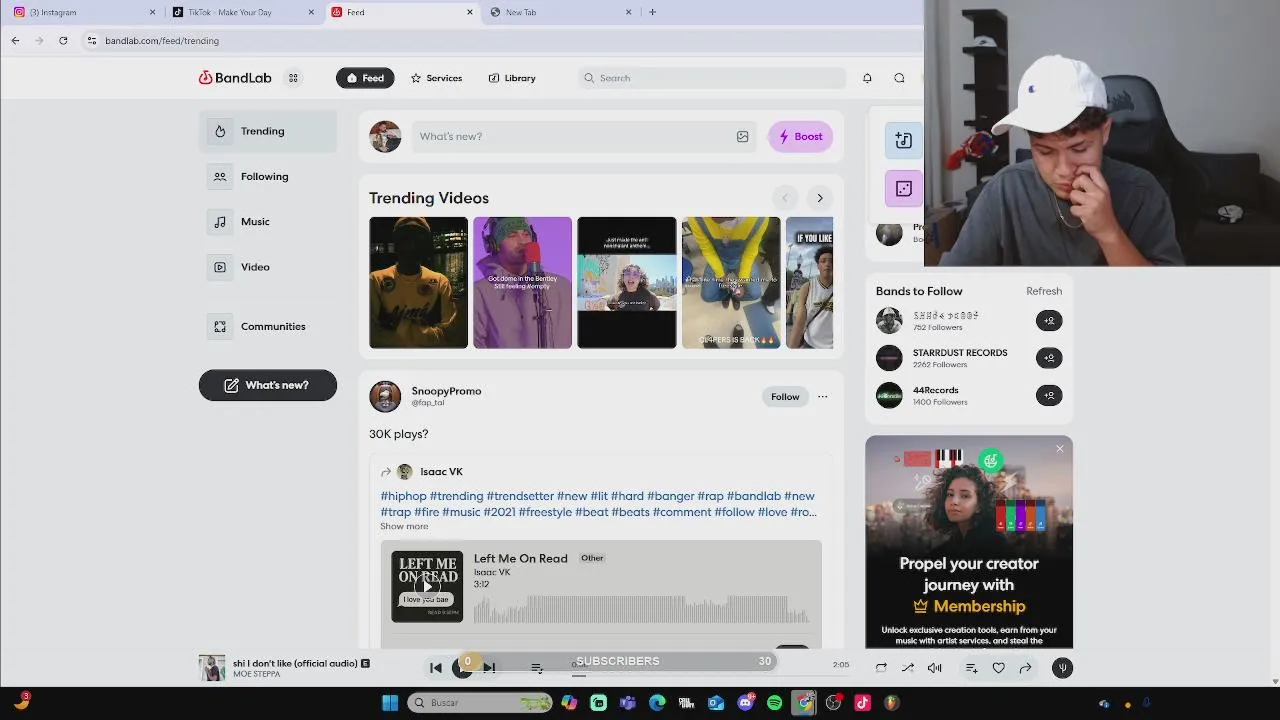The height and width of the screenshot is (720, 1280).
Task: Open STARRDUST RECORDS band page
Action: (x=960, y=353)
